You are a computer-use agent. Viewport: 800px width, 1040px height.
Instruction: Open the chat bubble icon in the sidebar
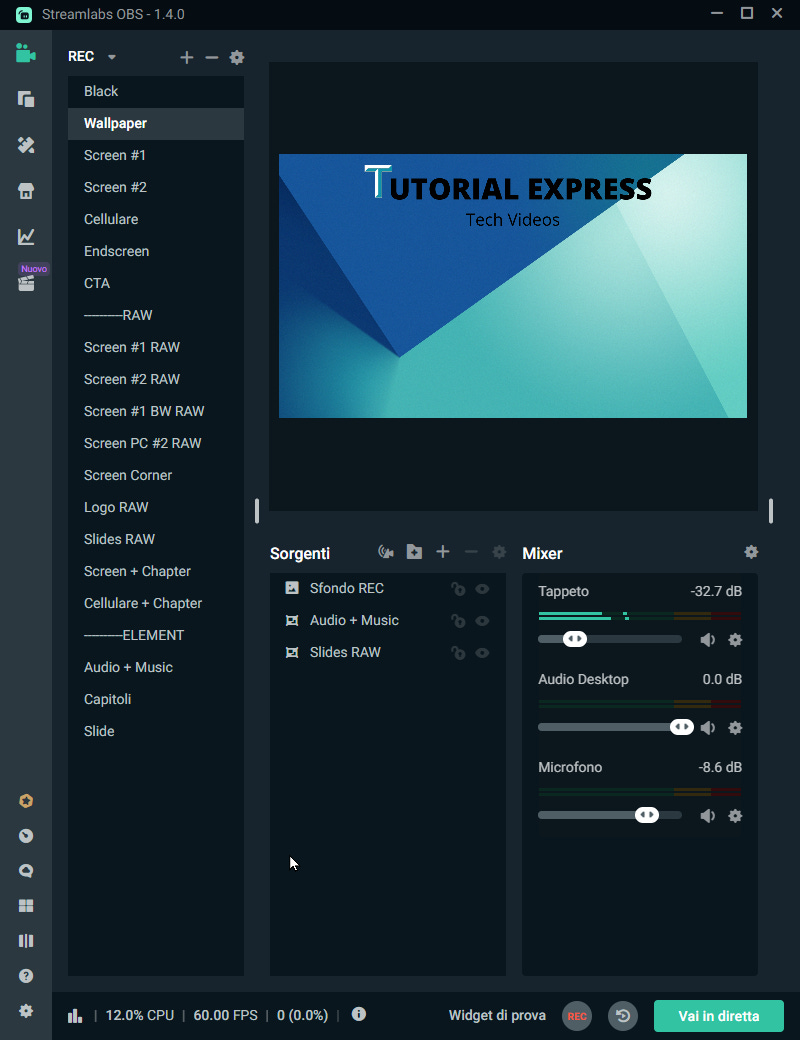pyautogui.click(x=26, y=871)
